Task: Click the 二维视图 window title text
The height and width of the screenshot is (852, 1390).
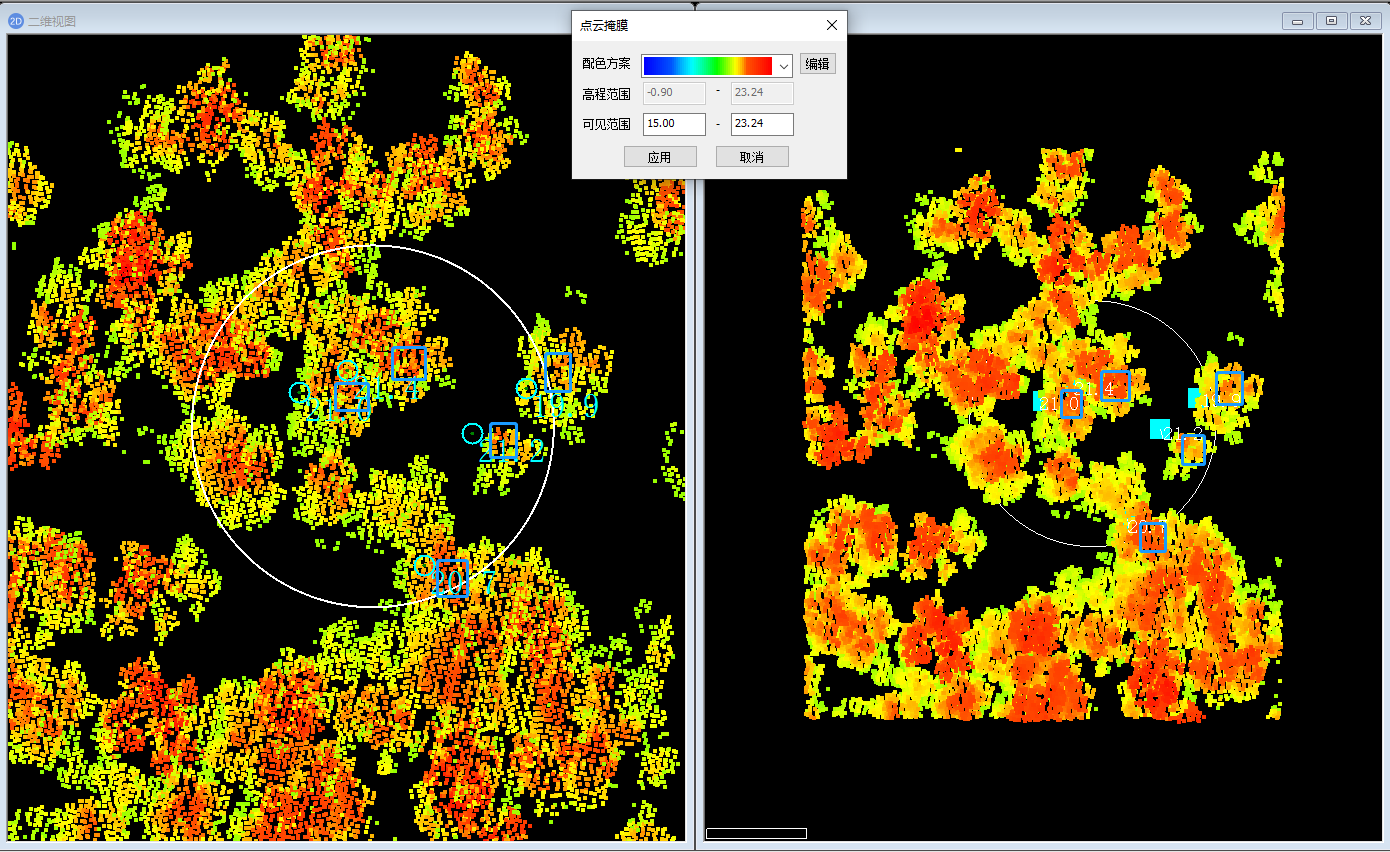Action: click(x=51, y=21)
